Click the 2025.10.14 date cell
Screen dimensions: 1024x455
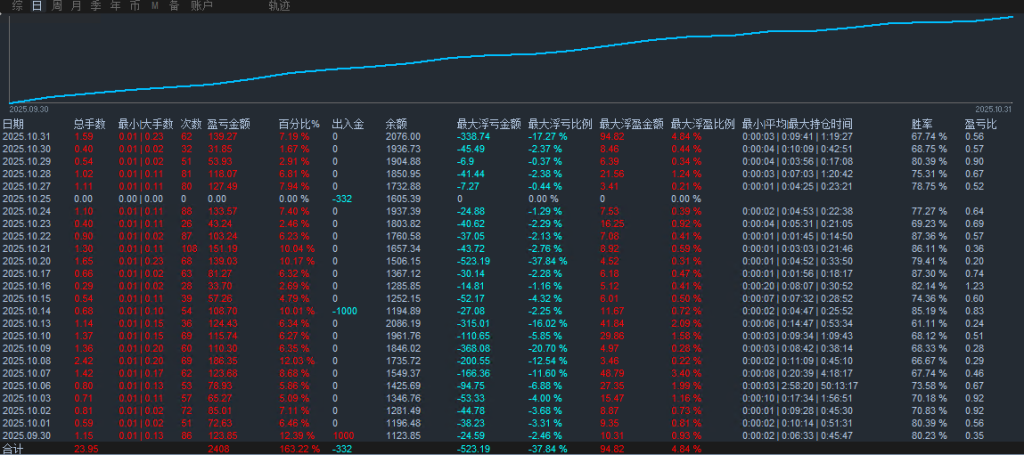tap(24, 311)
